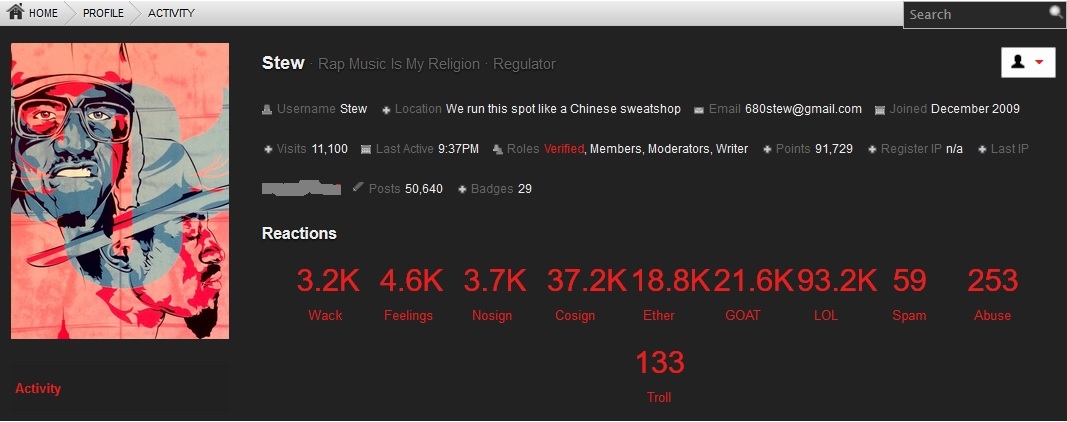Click the Reactions section heading
This screenshot has width=1067, height=422.
[x=299, y=233]
